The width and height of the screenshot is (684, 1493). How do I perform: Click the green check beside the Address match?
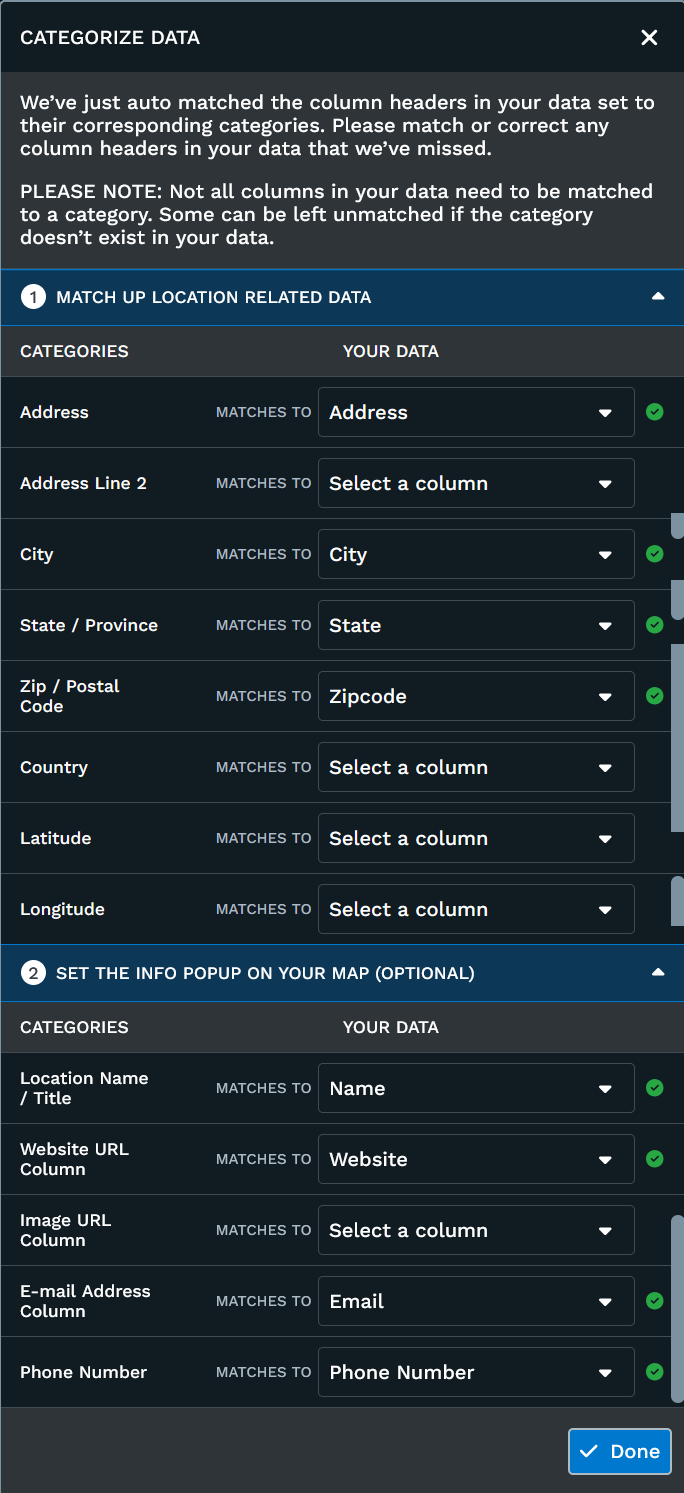point(655,412)
